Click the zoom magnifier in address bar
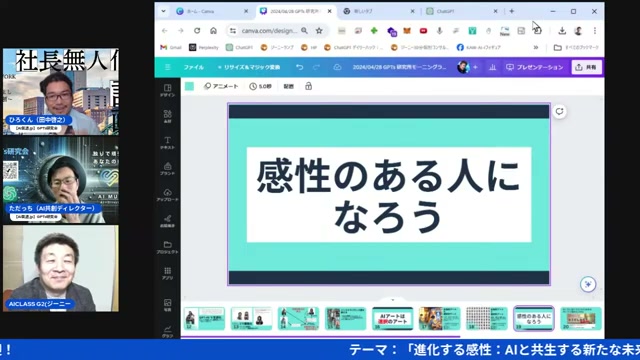The width and height of the screenshot is (640, 360). 304,31
